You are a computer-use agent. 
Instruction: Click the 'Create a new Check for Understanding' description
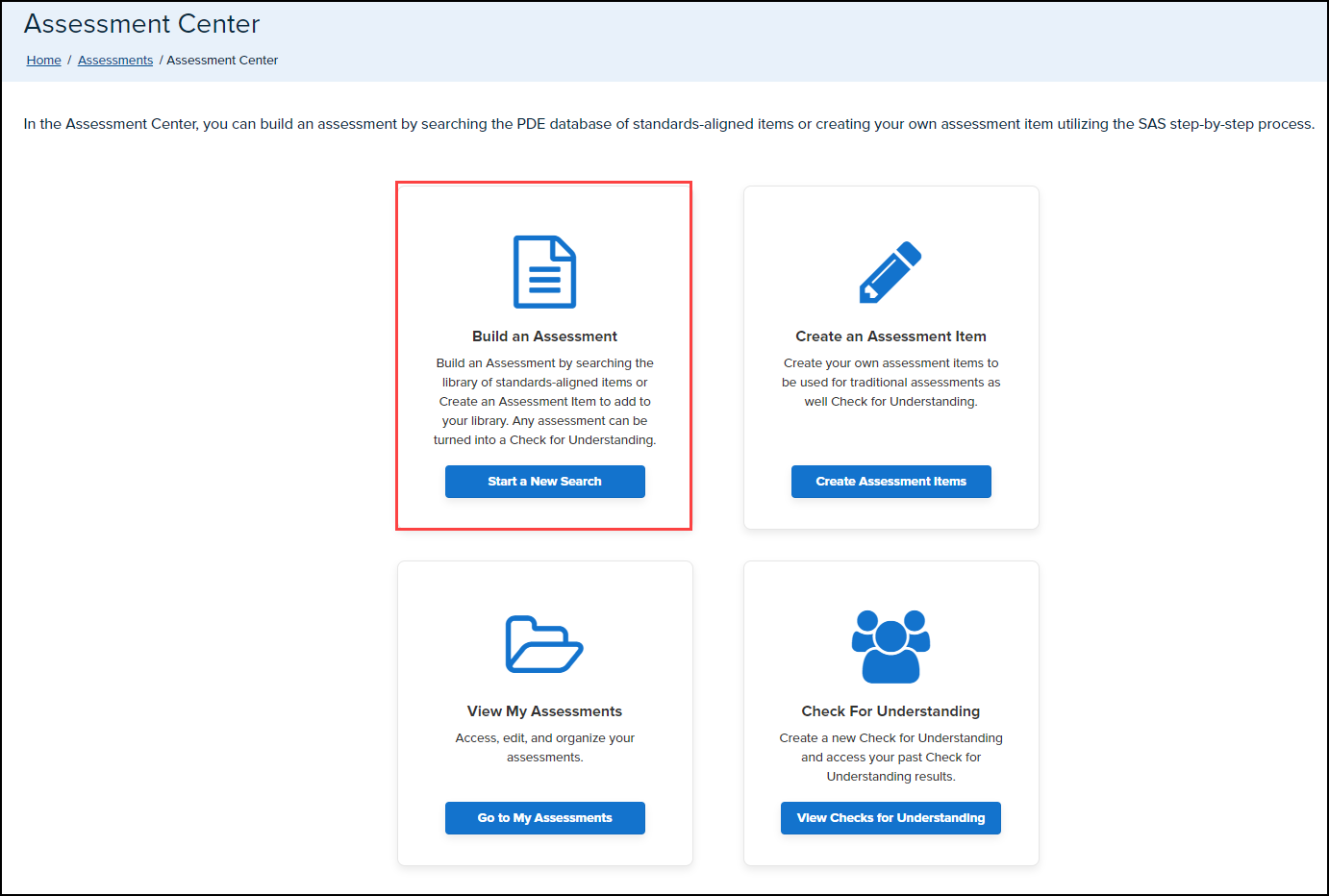point(890,758)
